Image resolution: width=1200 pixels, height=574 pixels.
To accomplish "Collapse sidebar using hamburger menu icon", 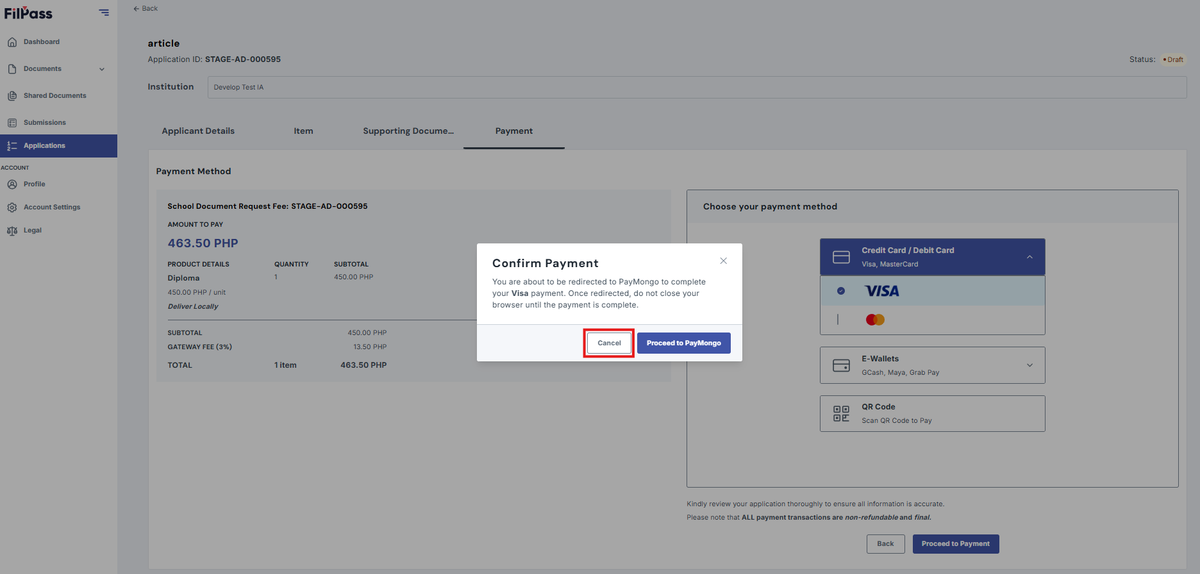I will tap(104, 13).
